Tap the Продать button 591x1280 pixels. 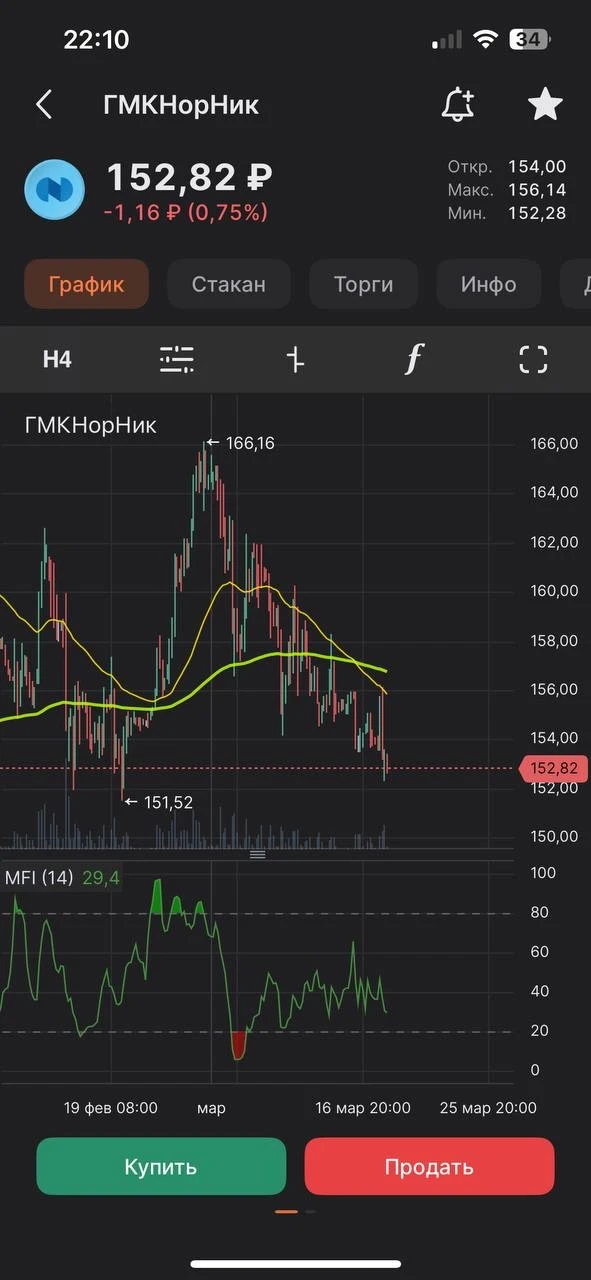pyautogui.click(x=429, y=1166)
